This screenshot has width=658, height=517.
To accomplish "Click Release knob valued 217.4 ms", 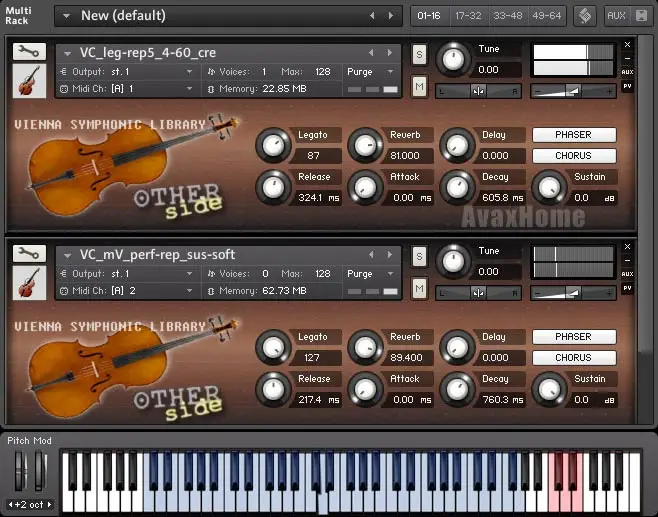I will 274,389.
